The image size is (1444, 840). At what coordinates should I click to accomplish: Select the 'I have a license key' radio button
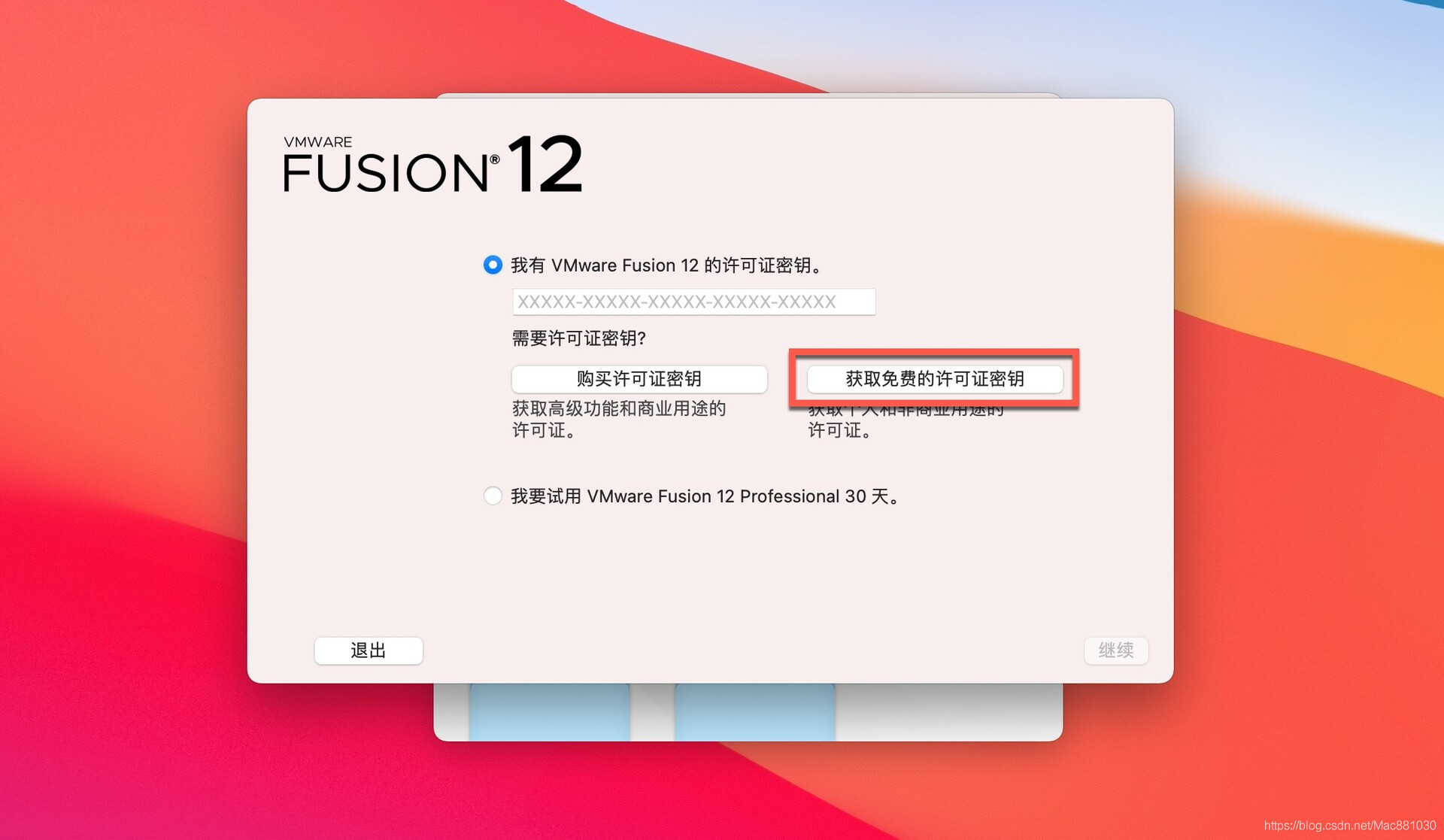493,265
